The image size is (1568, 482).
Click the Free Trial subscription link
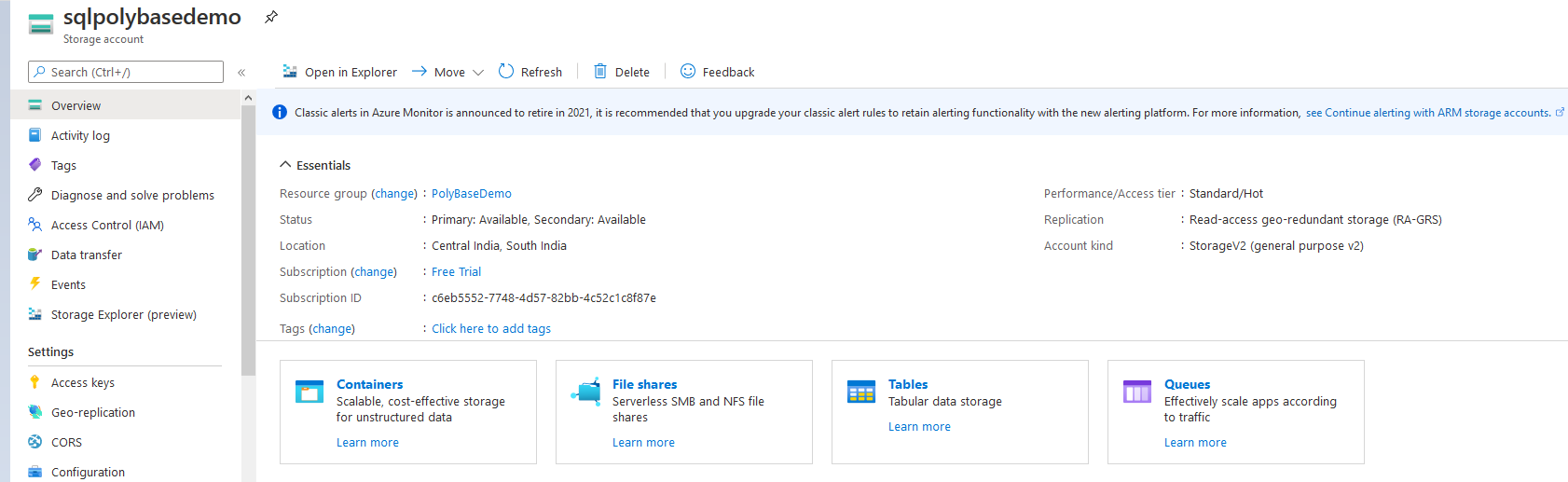(456, 272)
